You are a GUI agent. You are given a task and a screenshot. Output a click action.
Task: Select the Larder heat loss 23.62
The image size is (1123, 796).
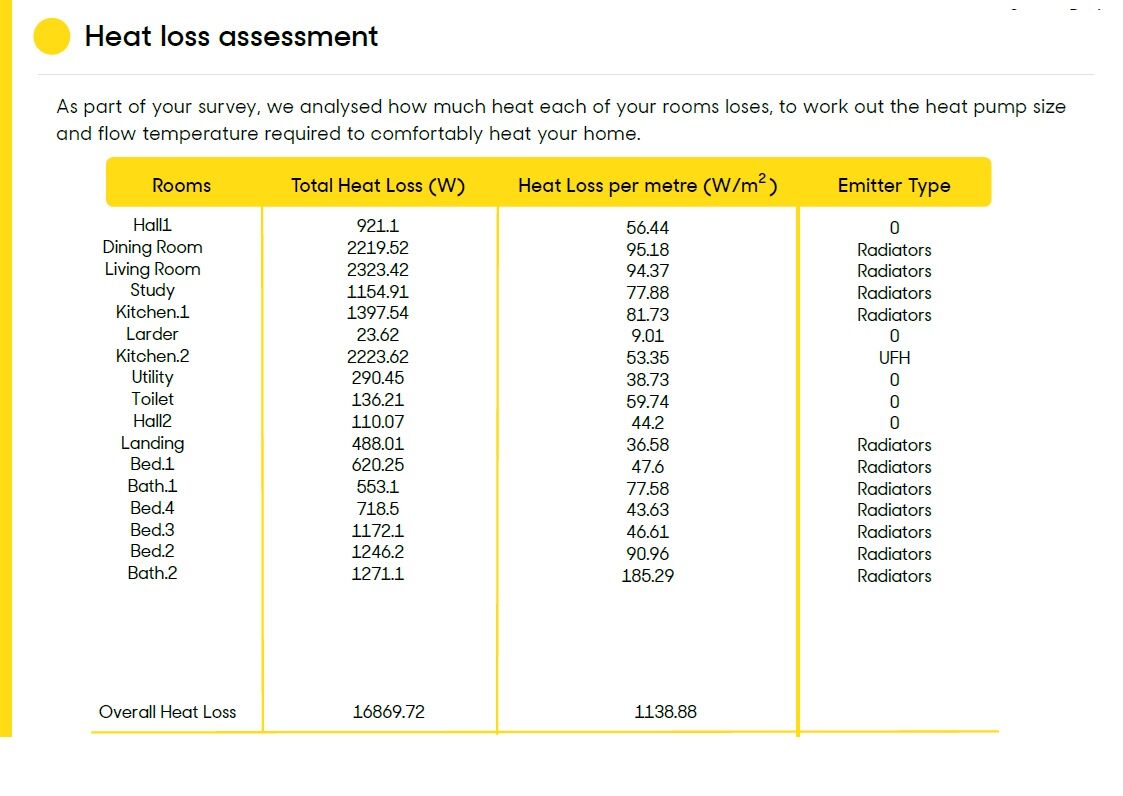pyautogui.click(x=377, y=335)
